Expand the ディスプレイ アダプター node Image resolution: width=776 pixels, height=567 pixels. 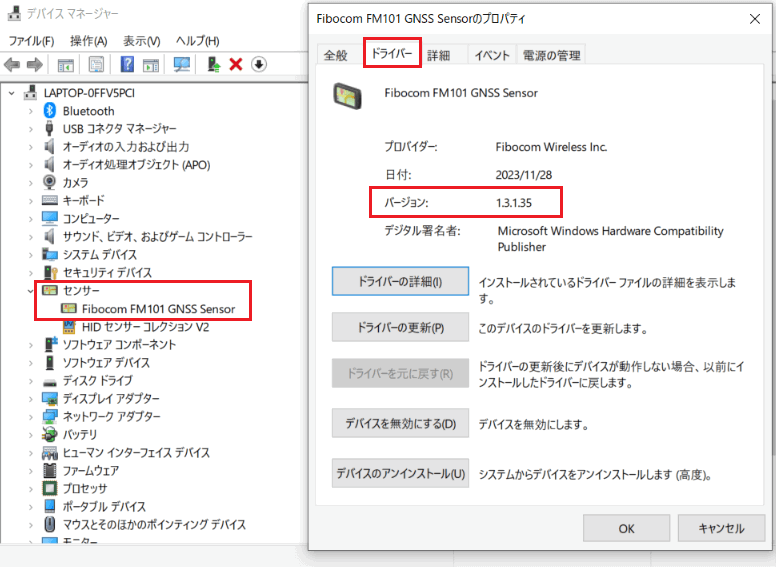[31, 398]
